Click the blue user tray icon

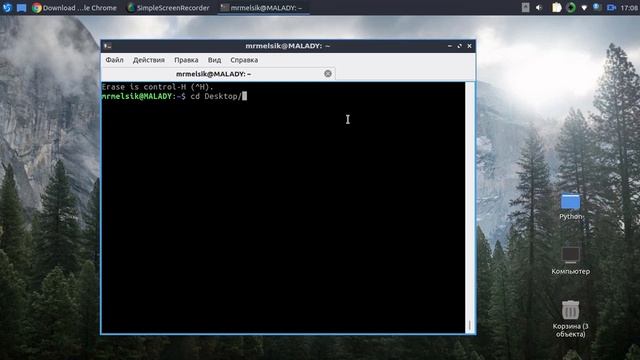[x=597, y=7]
